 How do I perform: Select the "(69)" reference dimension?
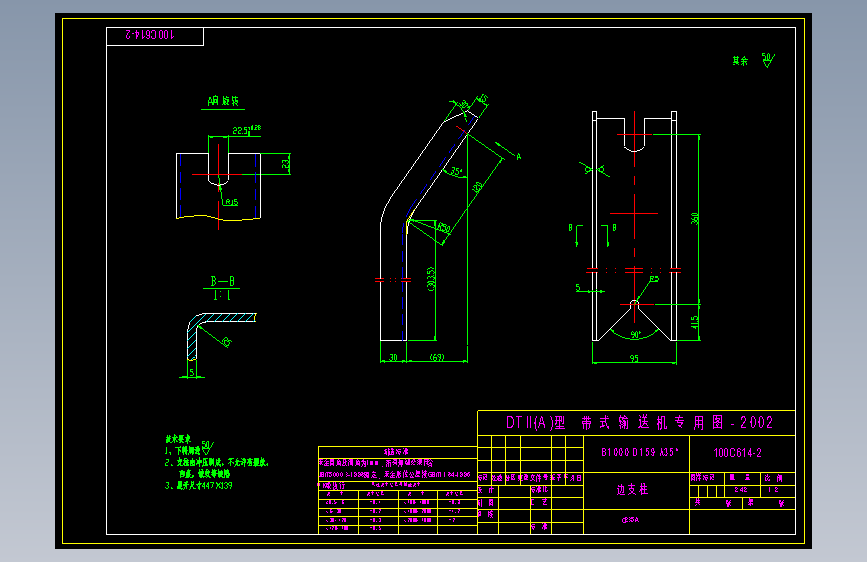tap(437, 357)
